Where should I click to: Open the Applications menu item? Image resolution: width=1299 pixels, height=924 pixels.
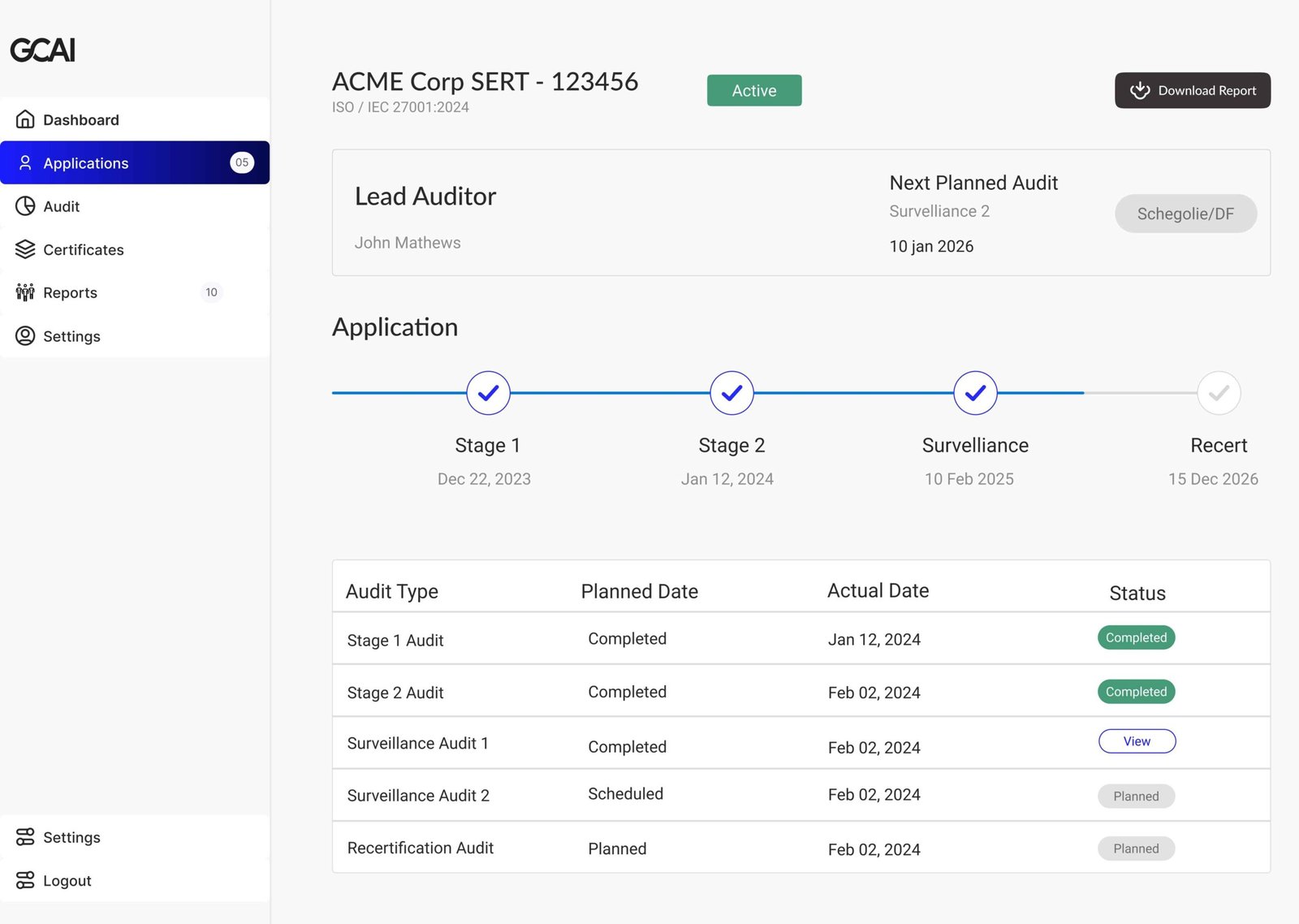click(x=86, y=163)
